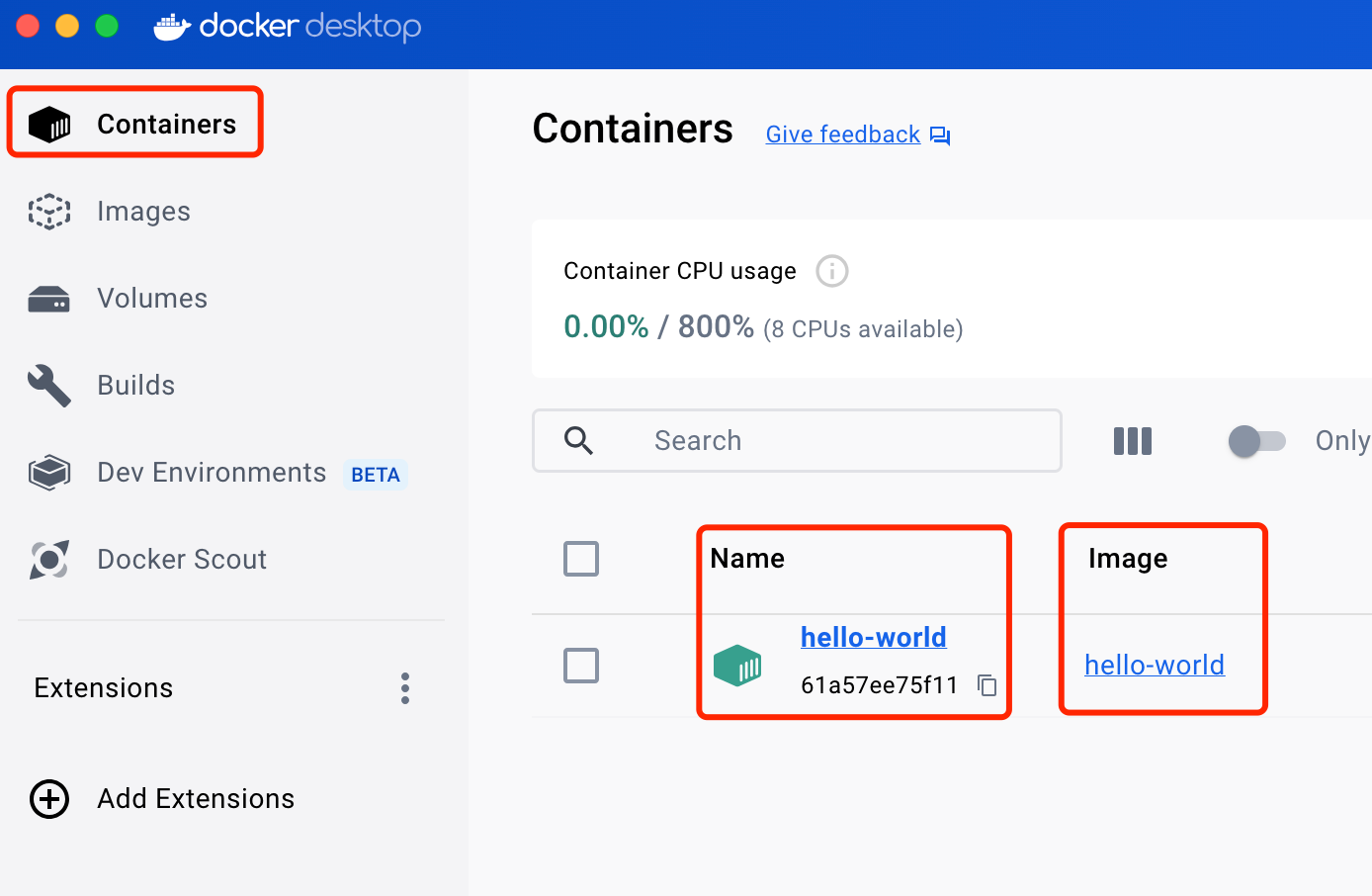The image size is (1372, 896).
Task: Toggle the Only show running switch
Action: pos(1257,441)
